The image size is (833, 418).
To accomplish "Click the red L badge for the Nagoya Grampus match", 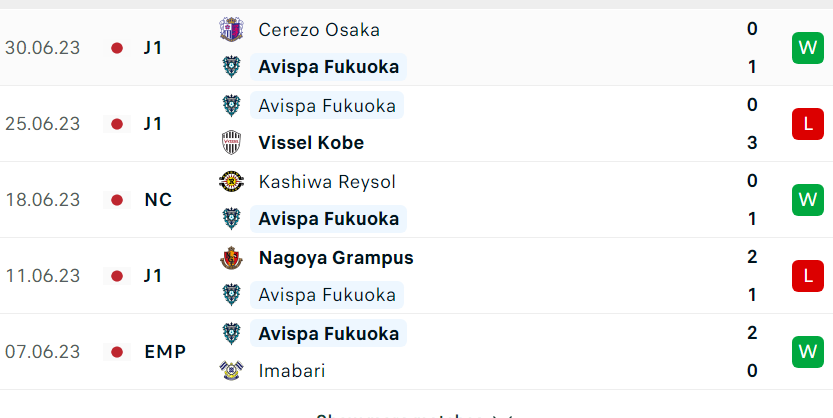I will tap(808, 276).
